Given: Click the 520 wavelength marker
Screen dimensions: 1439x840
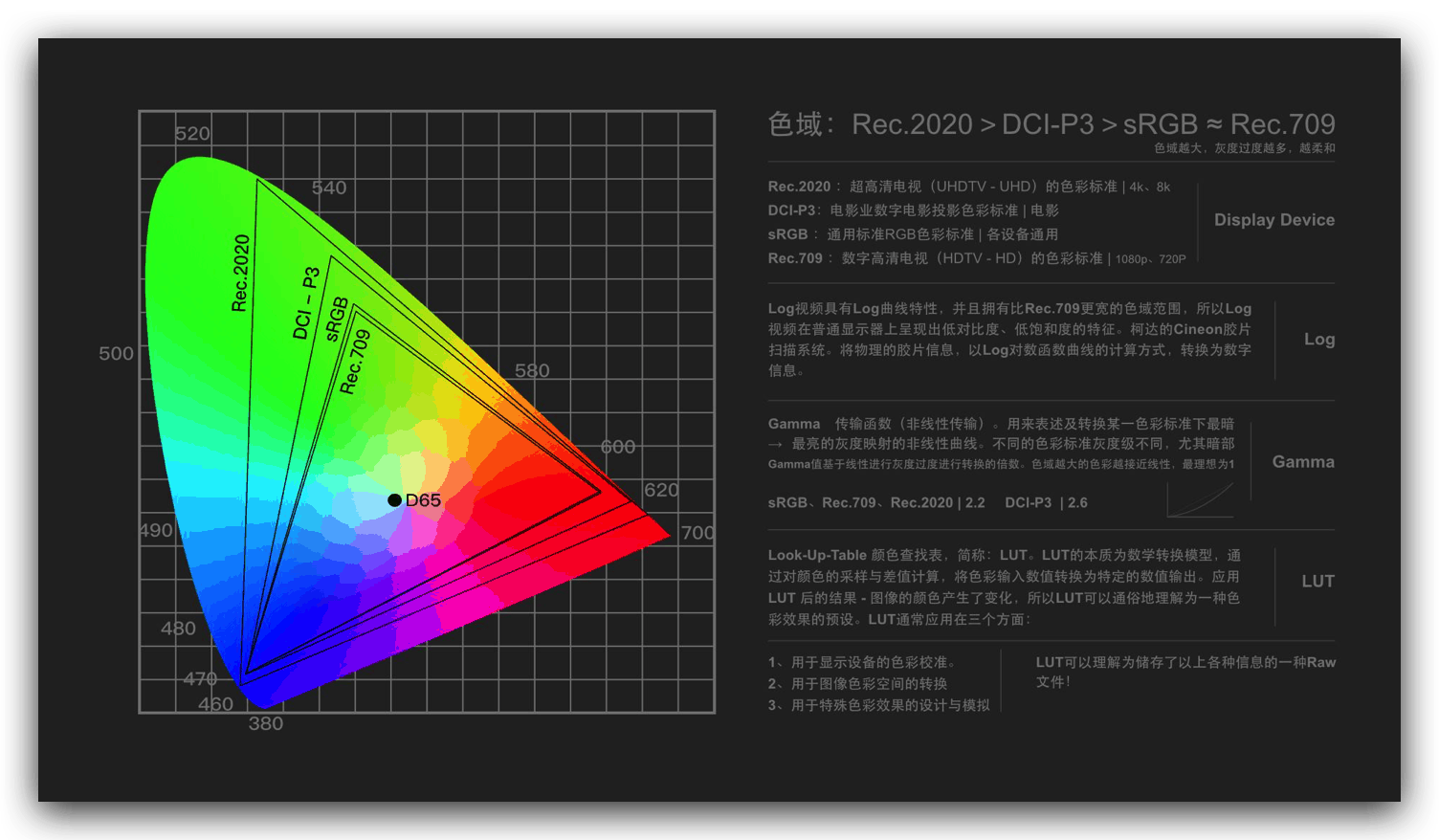Looking at the screenshot, I should pyautogui.click(x=192, y=134).
